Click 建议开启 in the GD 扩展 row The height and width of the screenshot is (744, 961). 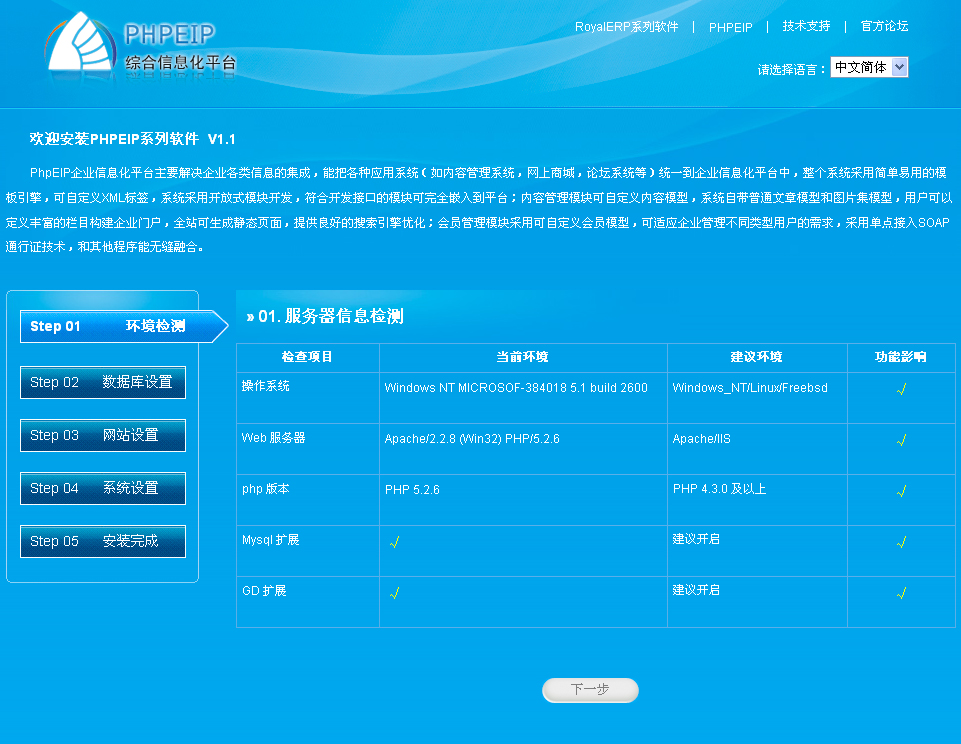[696, 590]
